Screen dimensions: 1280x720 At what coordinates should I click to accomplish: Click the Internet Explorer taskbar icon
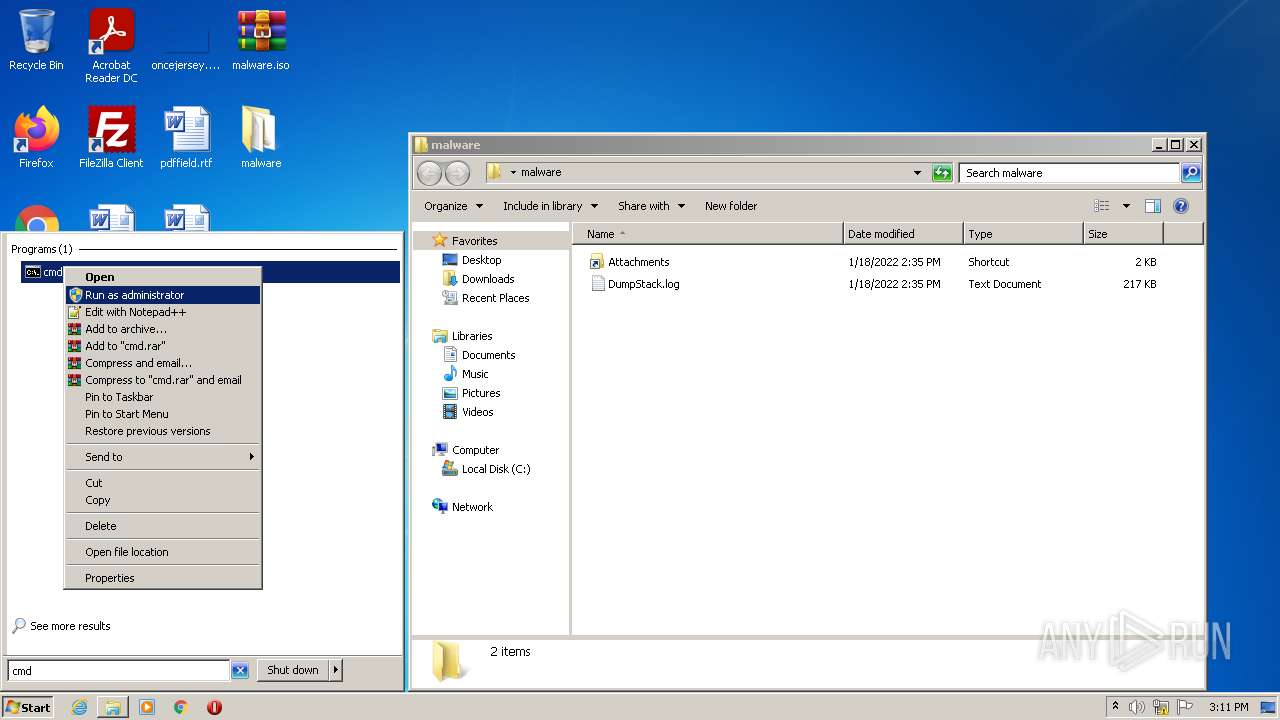pos(79,707)
